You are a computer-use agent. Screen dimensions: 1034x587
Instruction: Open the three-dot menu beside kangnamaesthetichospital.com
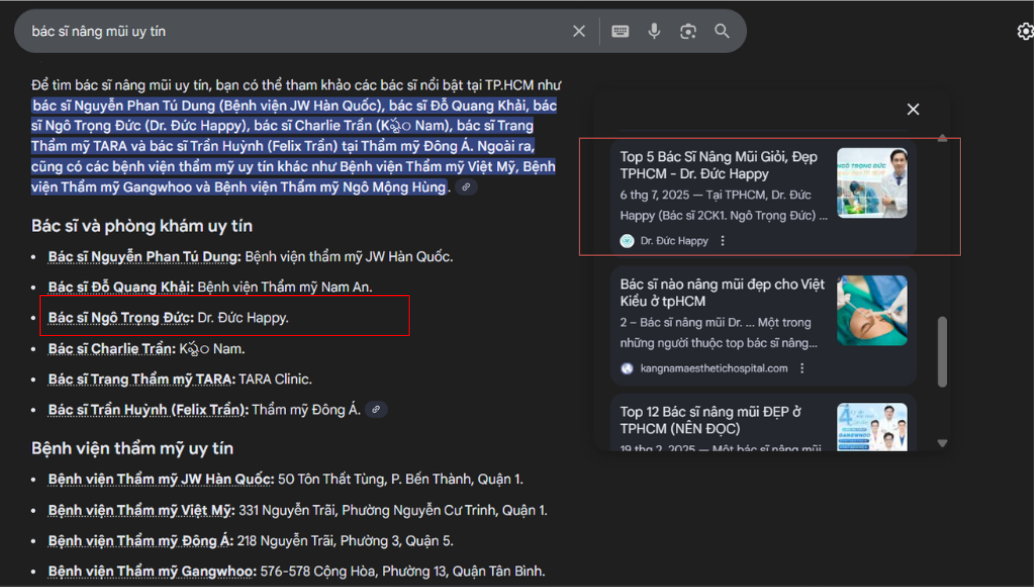point(802,368)
